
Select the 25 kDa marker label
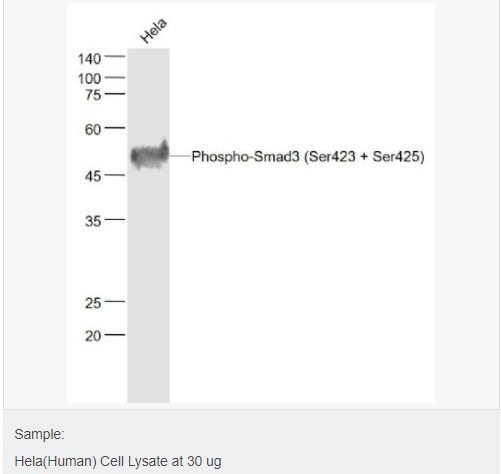point(93,303)
